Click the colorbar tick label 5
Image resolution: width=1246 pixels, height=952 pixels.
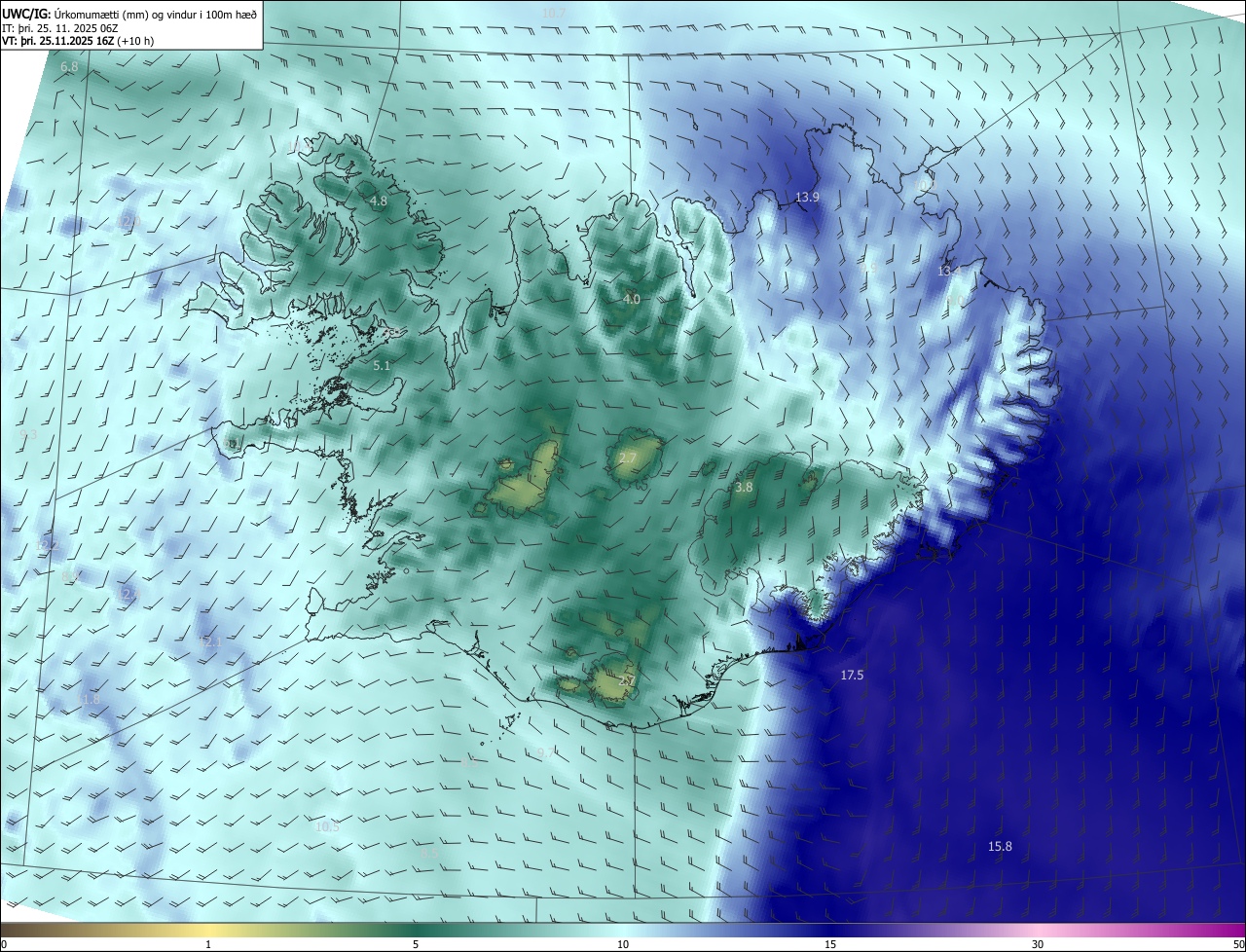416,944
